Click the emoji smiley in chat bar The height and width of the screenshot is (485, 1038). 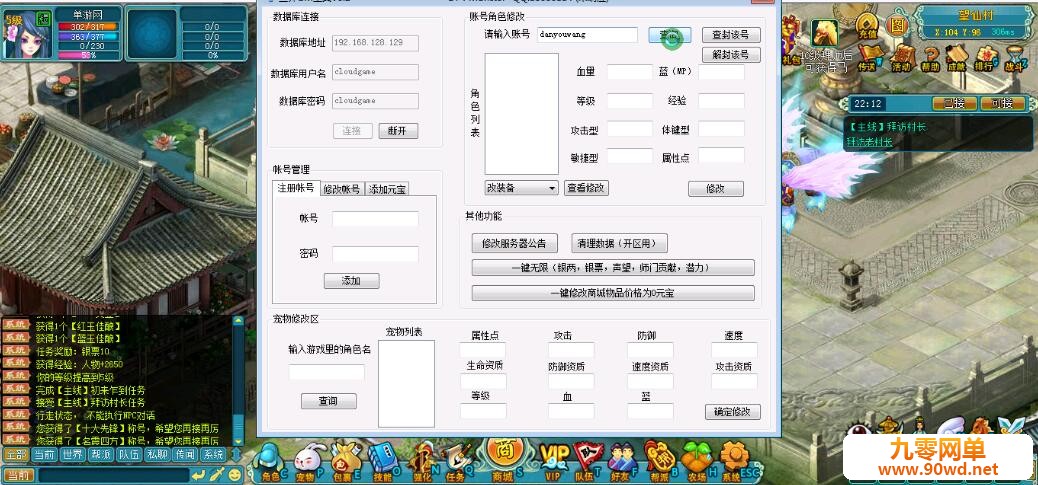tap(235, 474)
